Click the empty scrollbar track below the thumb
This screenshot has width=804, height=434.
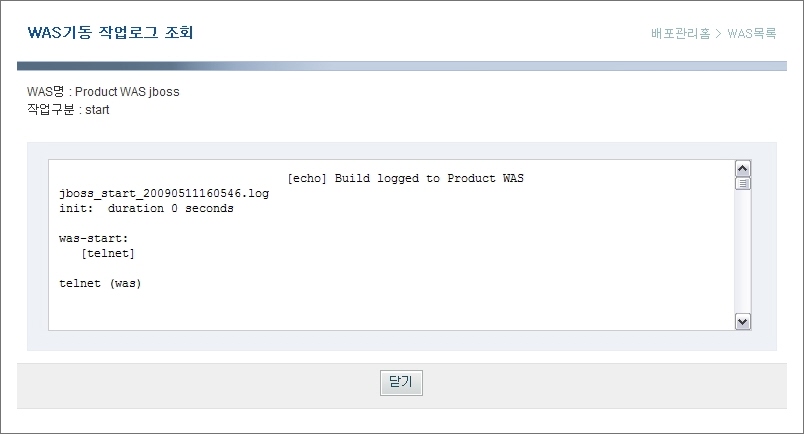coord(742,250)
